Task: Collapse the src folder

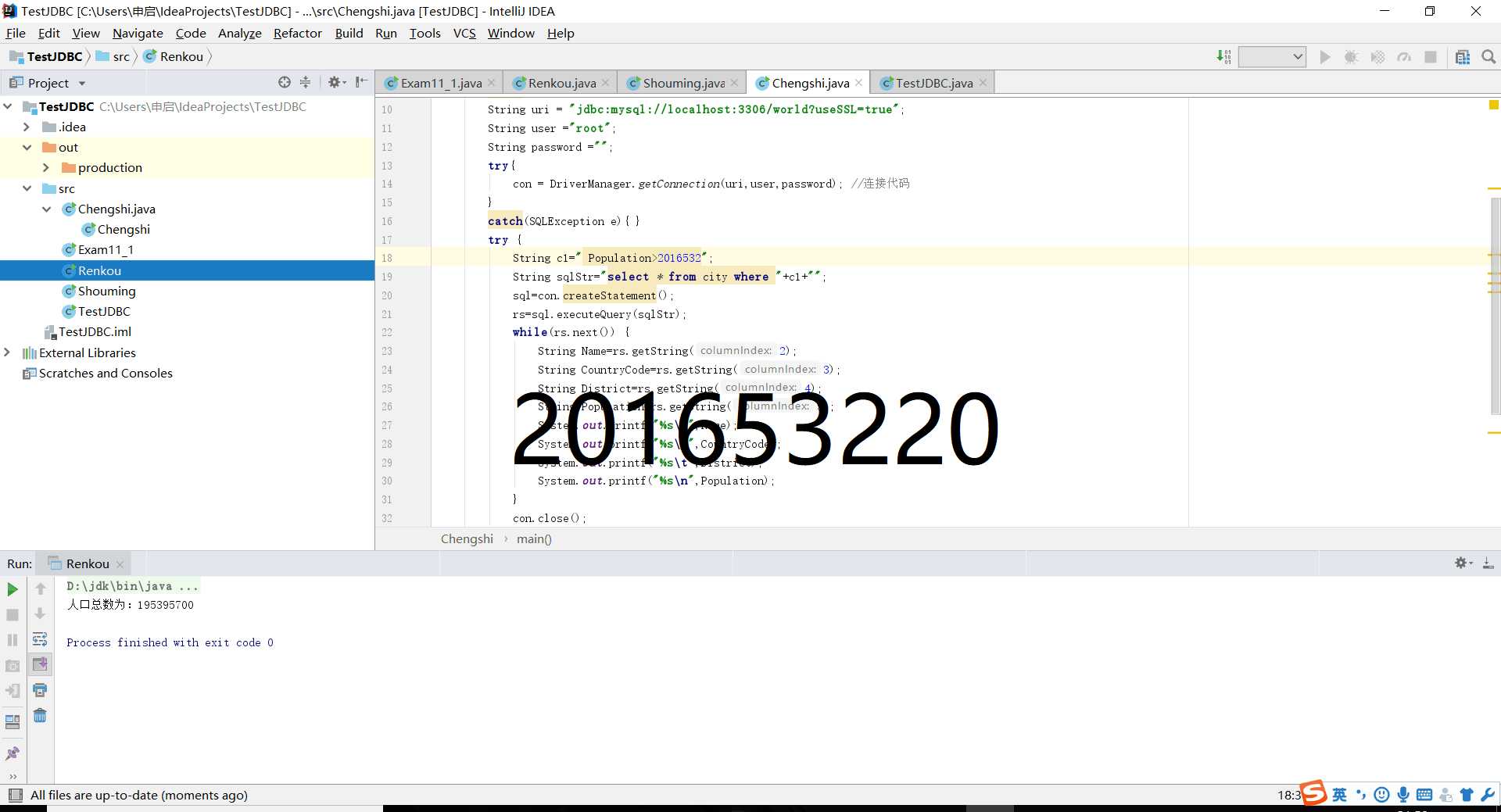Action: click(27, 188)
